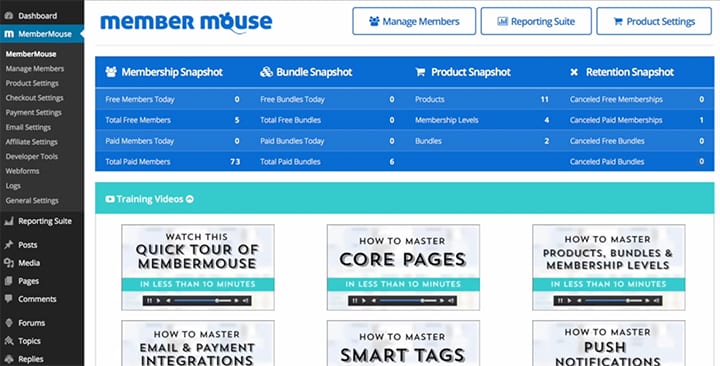
Task: Click the Free Members Today row
Action: click(173, 99)
